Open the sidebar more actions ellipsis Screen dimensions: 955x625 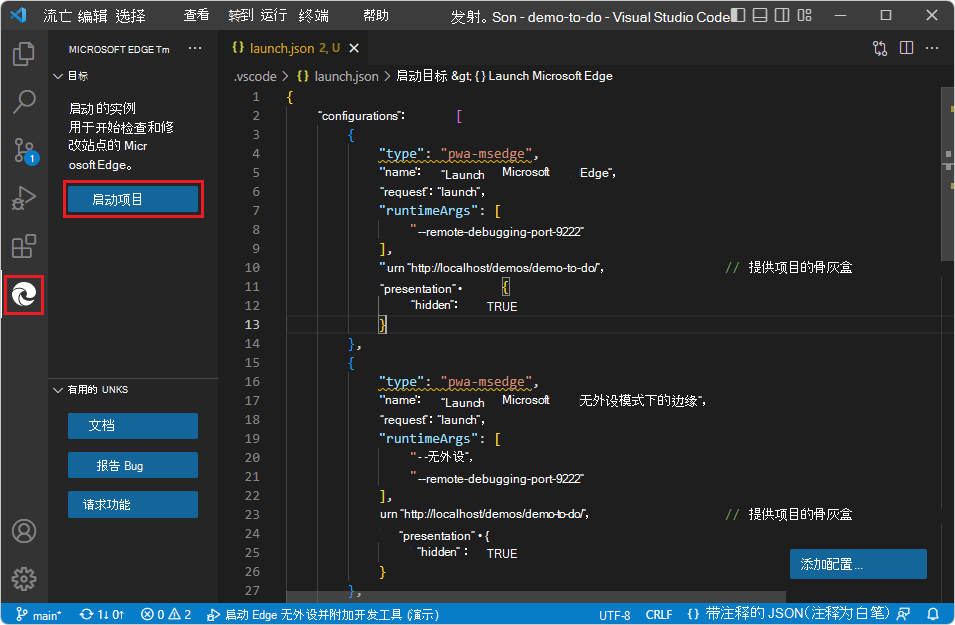[195, 49]
